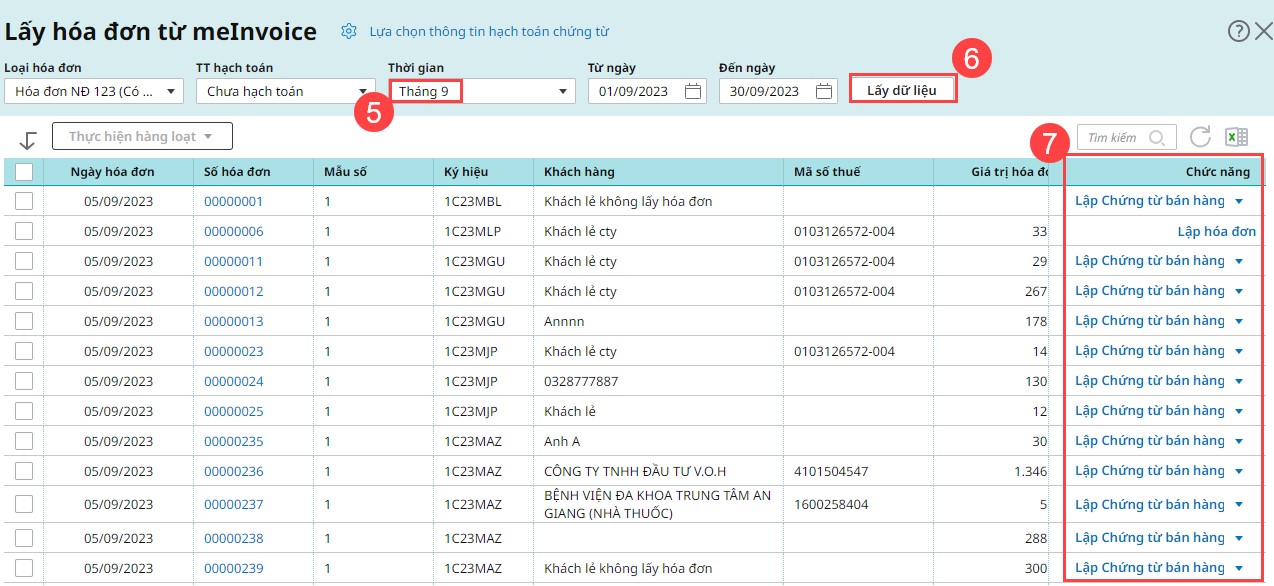Select customer cell Annnn
This screenshot has height=586, width=1274.
click(564, 321)
